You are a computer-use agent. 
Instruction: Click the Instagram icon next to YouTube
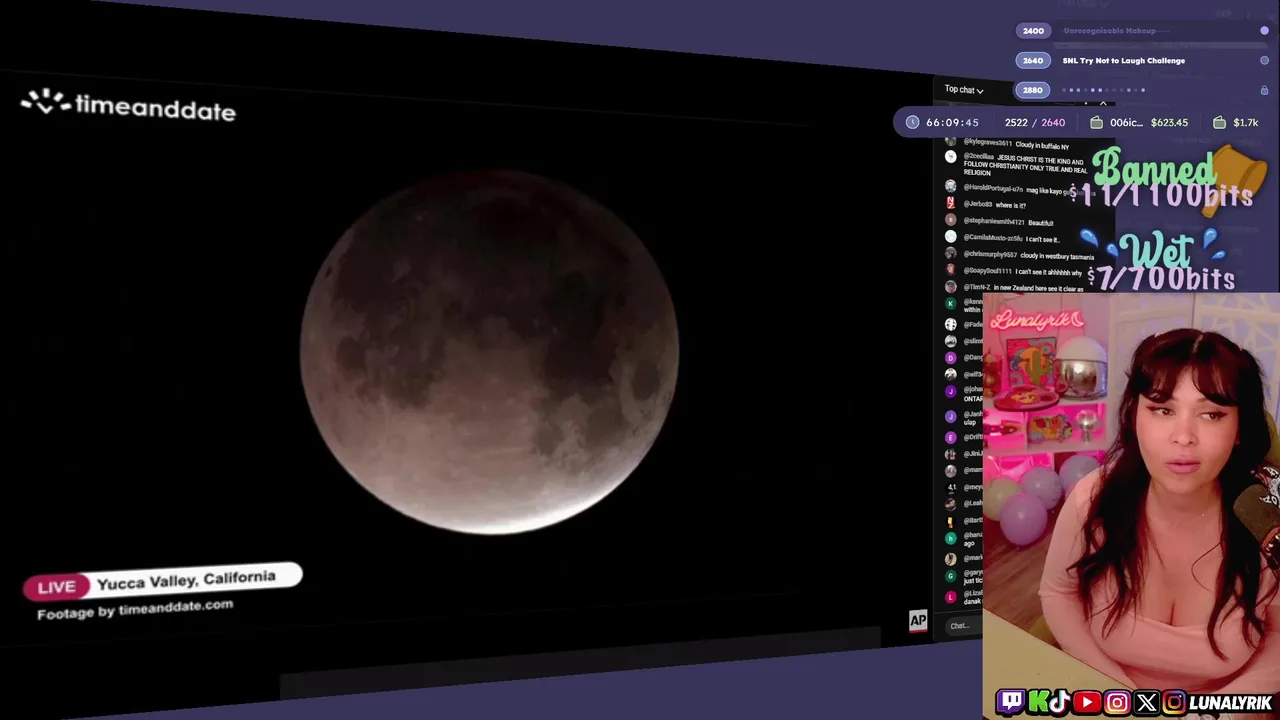click(x=1117, y=703)
